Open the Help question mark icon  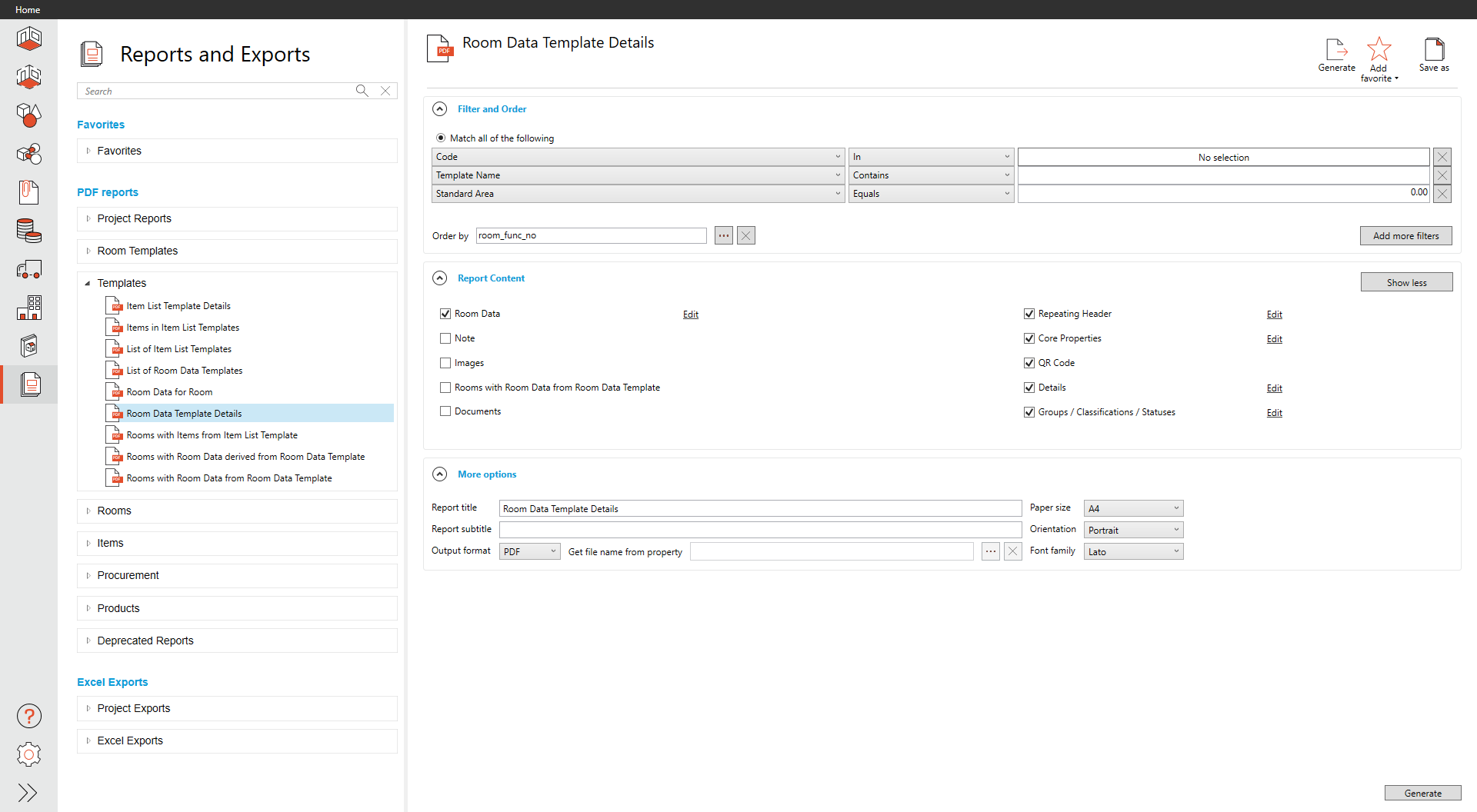point(29,716)
